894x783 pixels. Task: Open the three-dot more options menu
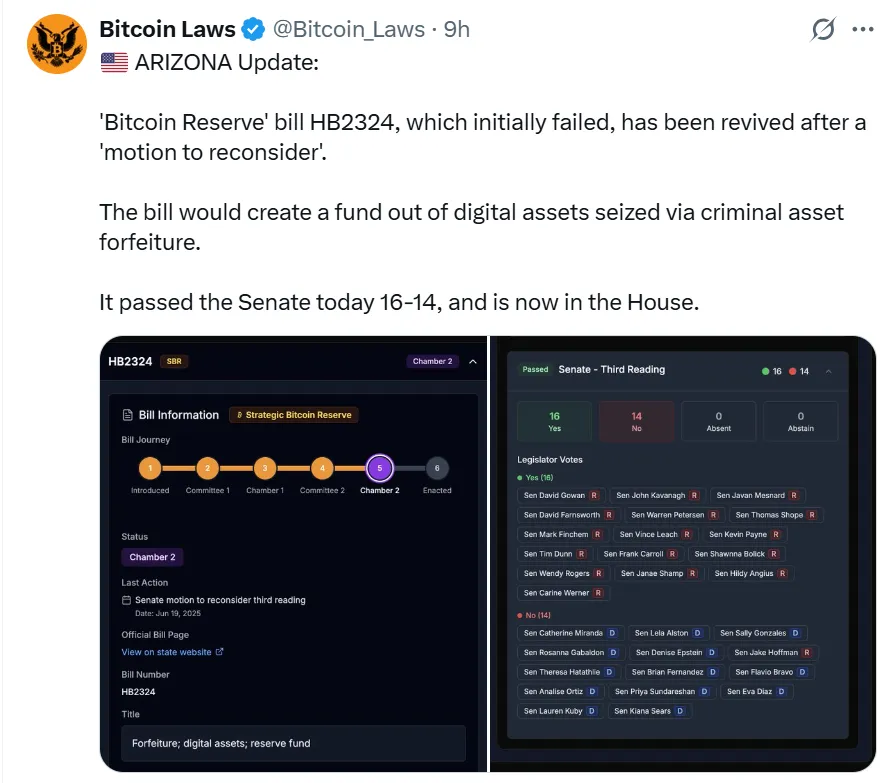[x=862, y=30]
